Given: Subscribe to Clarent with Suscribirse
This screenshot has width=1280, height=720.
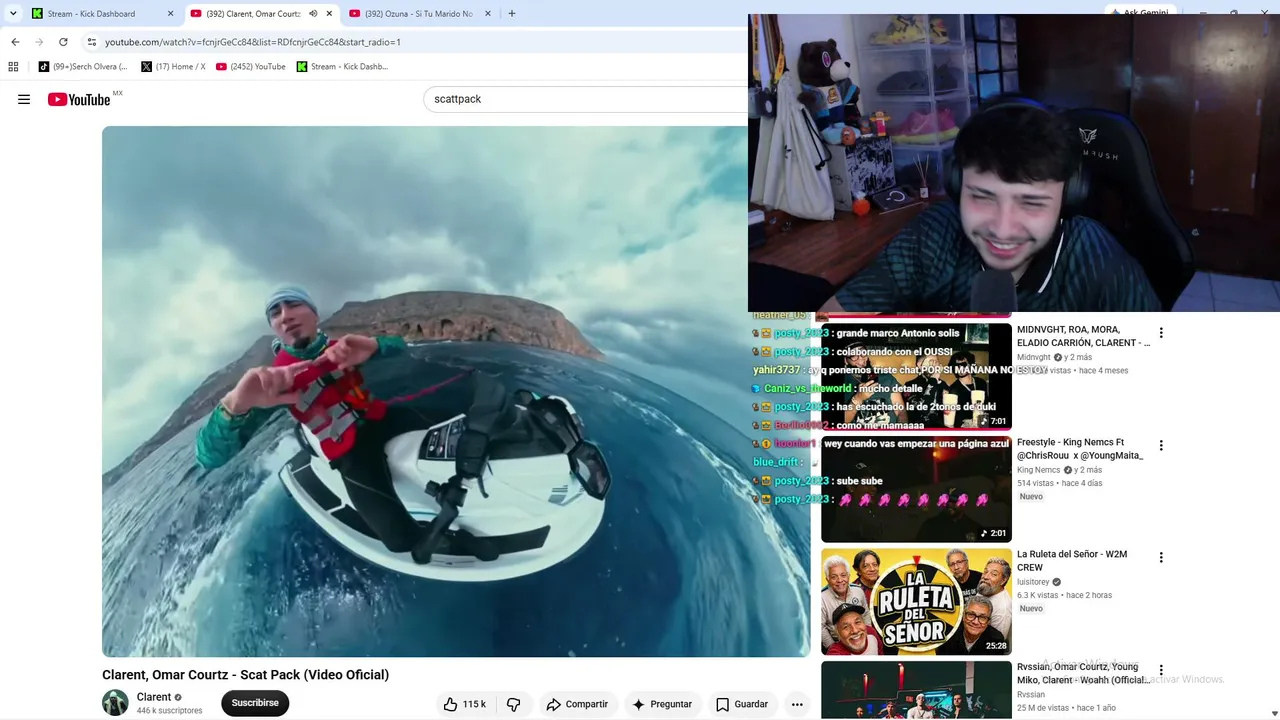Looking at the screenshot, I should click(255, 703).
